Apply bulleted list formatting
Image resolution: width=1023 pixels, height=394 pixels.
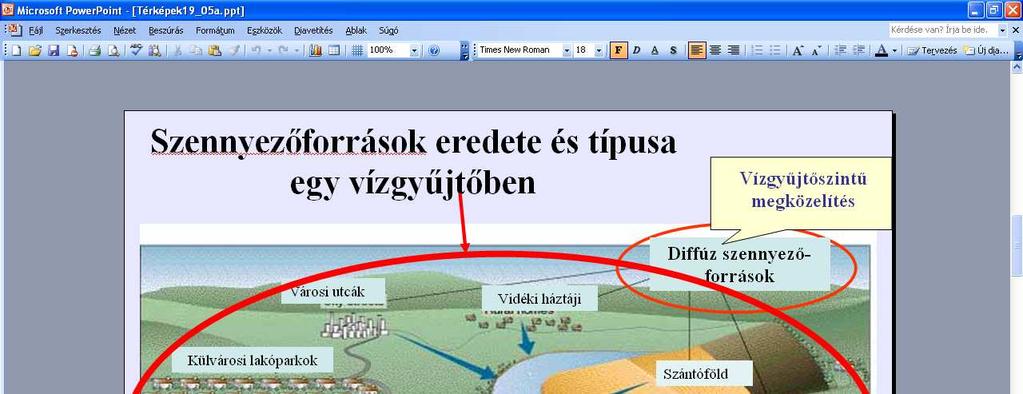(776, 50)
